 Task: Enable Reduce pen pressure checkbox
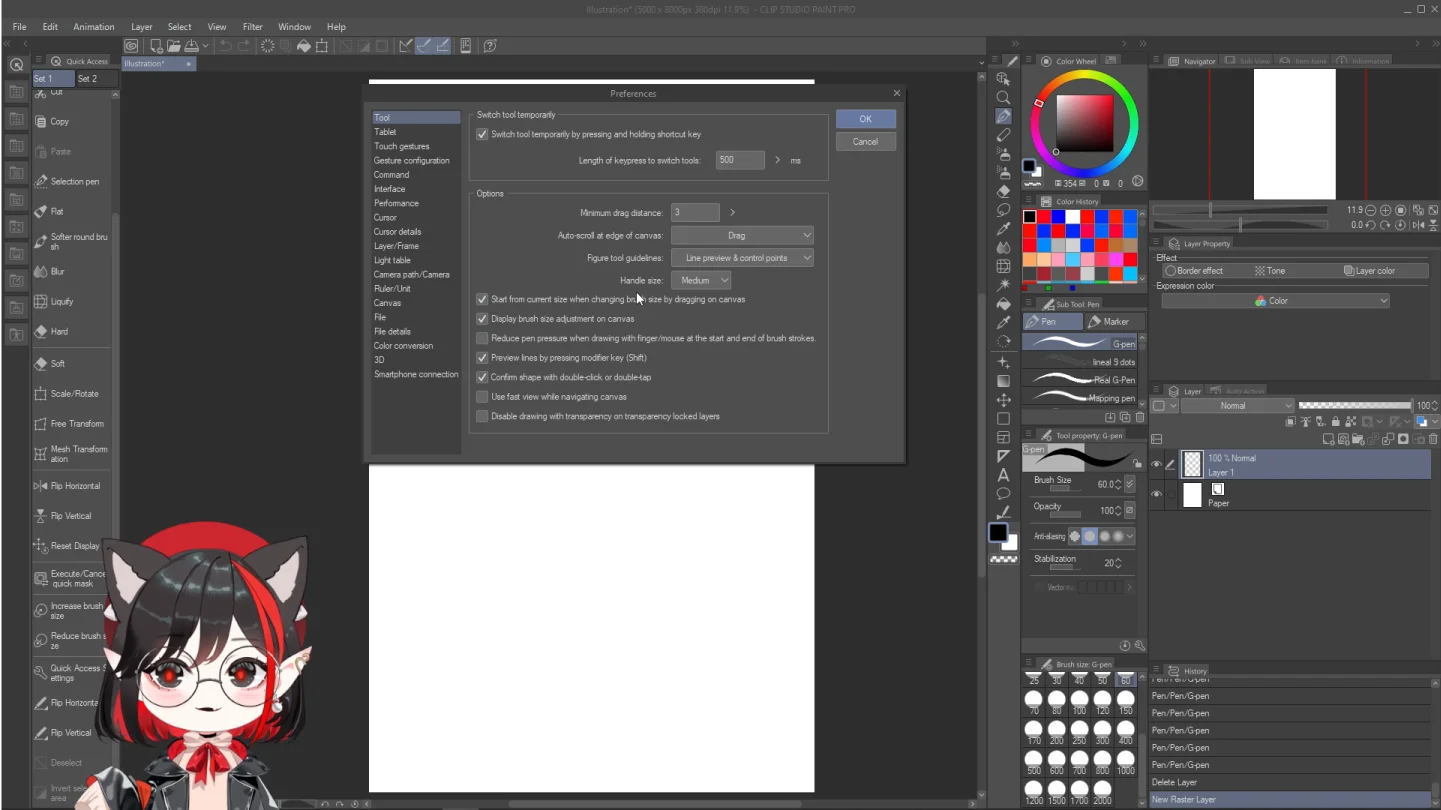pos(482,338)
